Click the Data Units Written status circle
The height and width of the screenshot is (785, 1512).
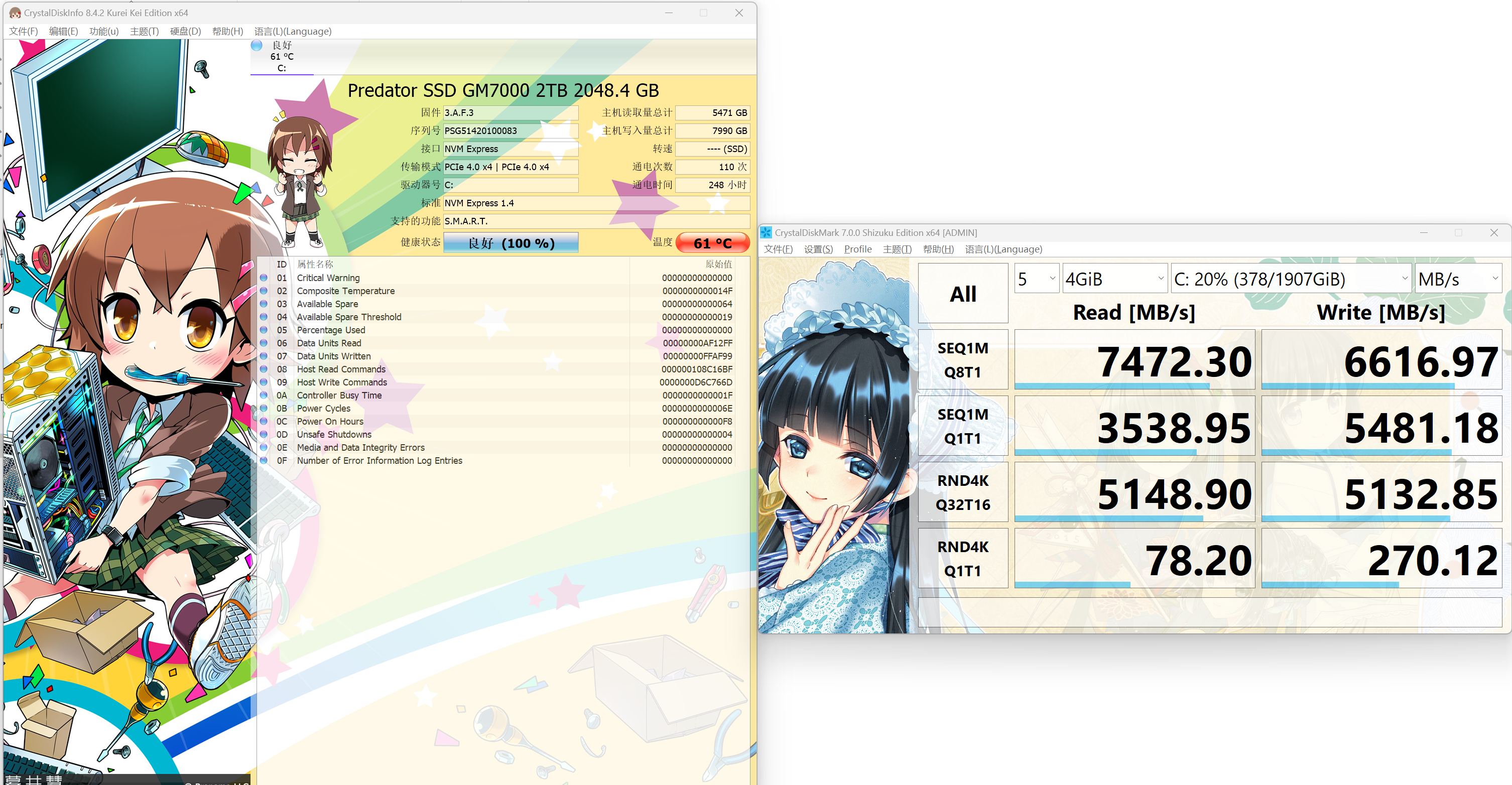click(264, 356)
